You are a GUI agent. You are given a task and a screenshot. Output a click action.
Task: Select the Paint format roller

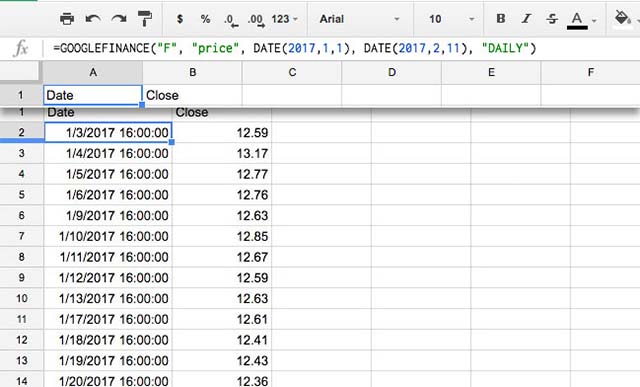[x=144, y=19]
